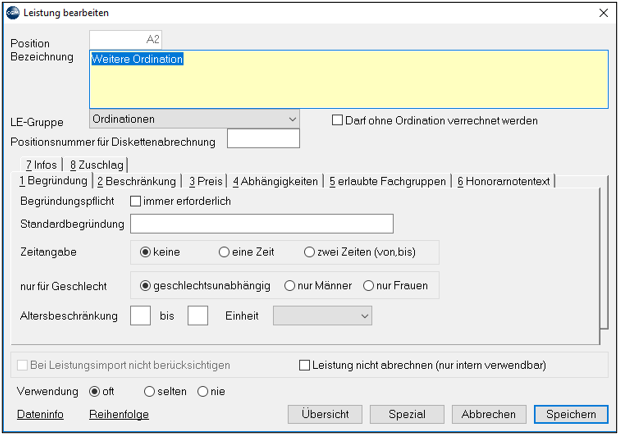The image size is (619, 435).
Task: Select the 1 Begründung tab
Action: point(53,181)
